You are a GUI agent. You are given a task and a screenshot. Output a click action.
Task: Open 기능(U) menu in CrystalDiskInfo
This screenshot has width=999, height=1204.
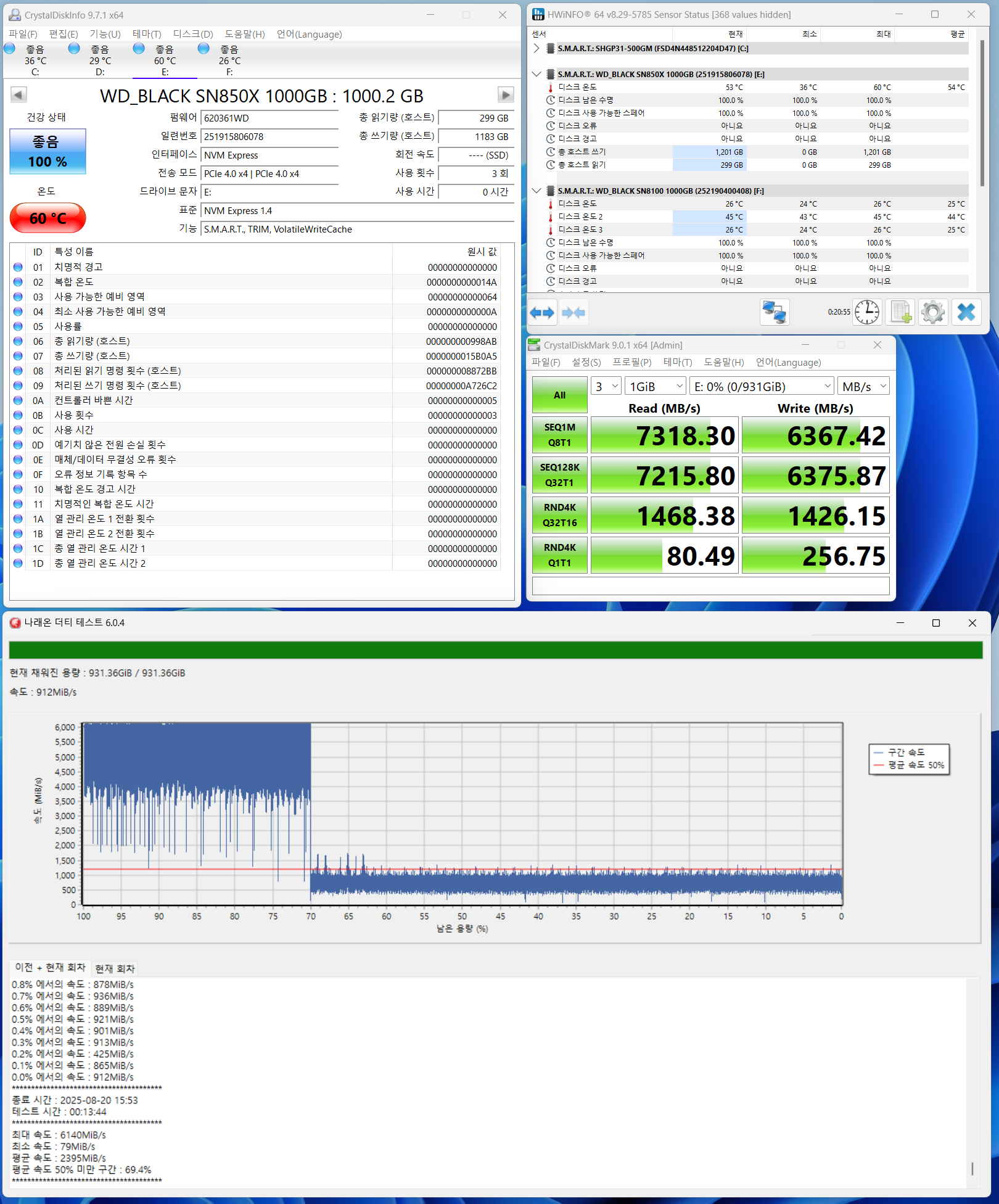[x=105, y=34]
